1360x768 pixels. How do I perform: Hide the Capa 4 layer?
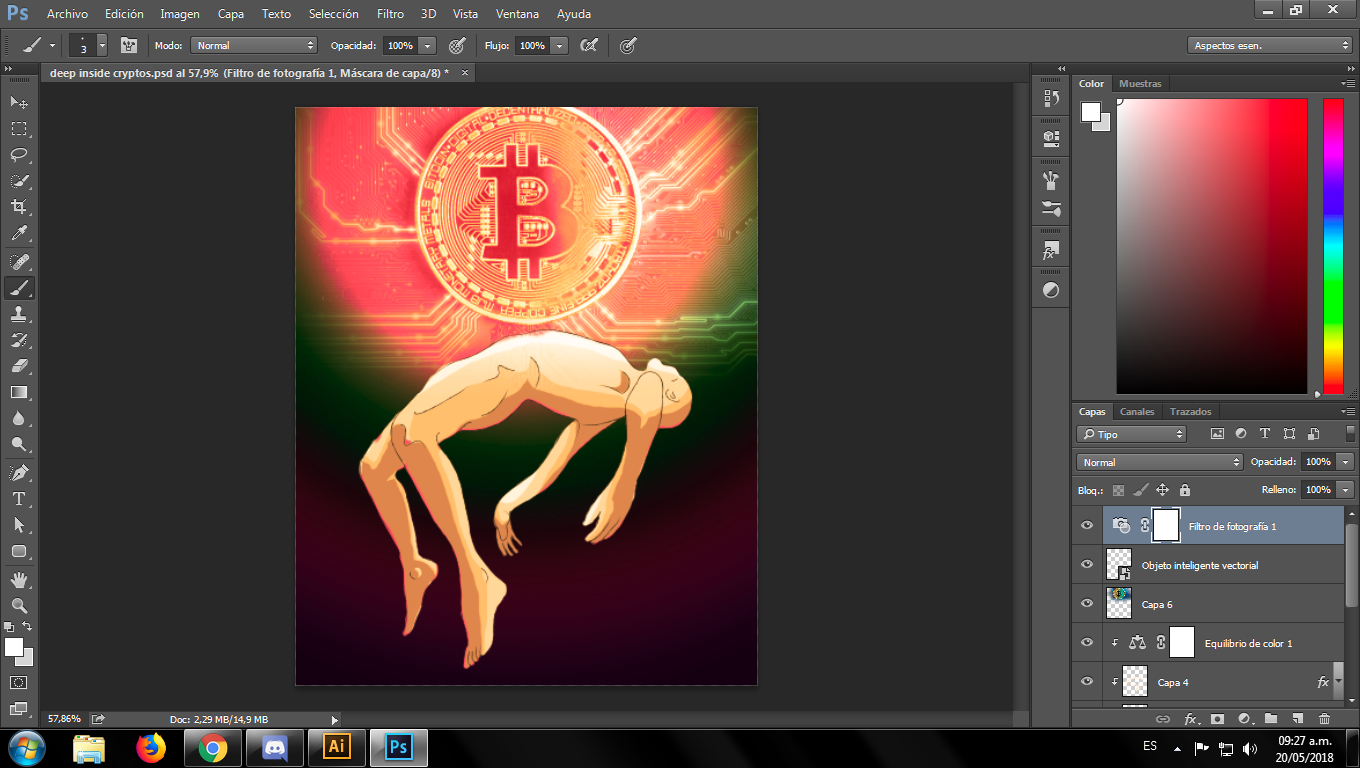[x=1087, y=681]
